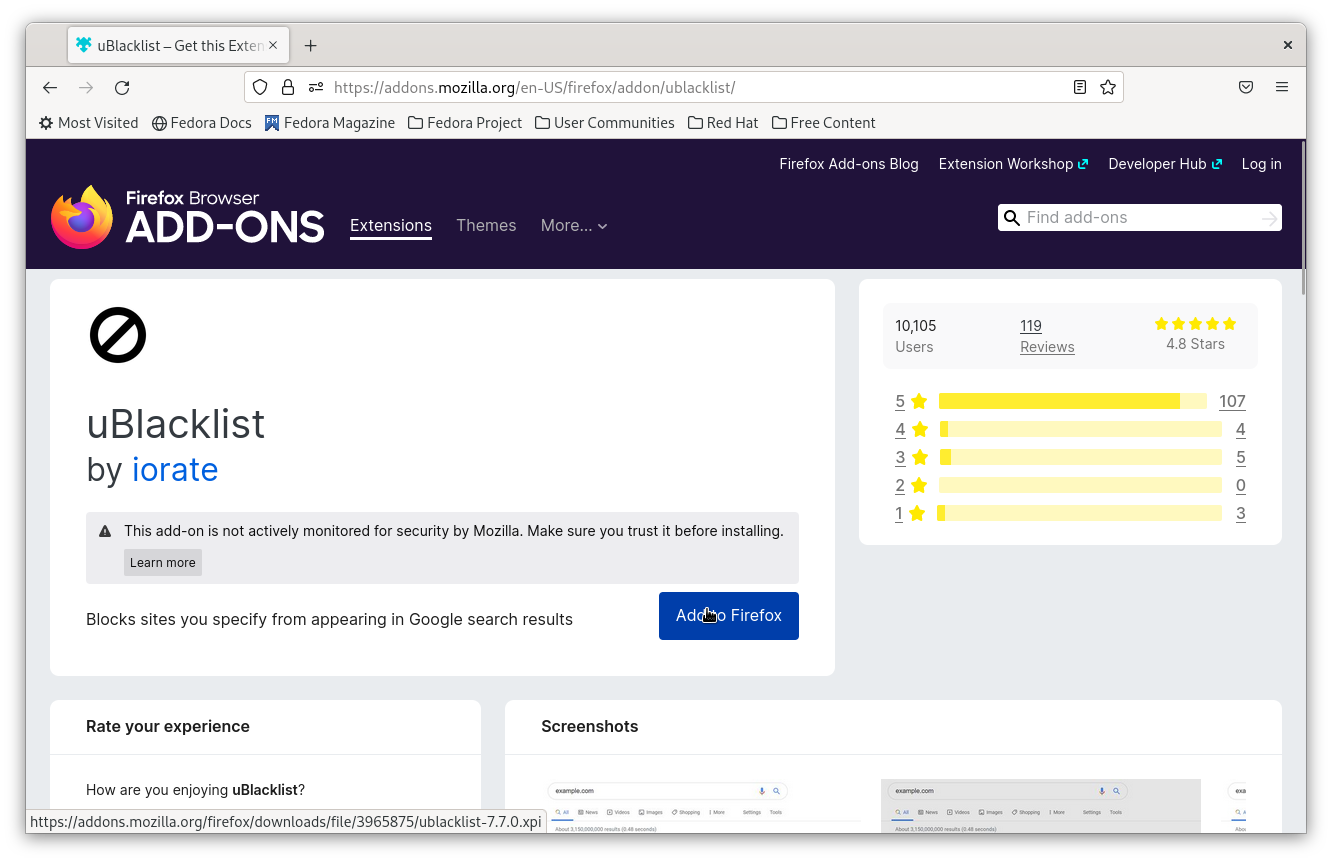Click the 5 star rating bar
This screenshot has width=1332, height=862.
coord(1073,401)
